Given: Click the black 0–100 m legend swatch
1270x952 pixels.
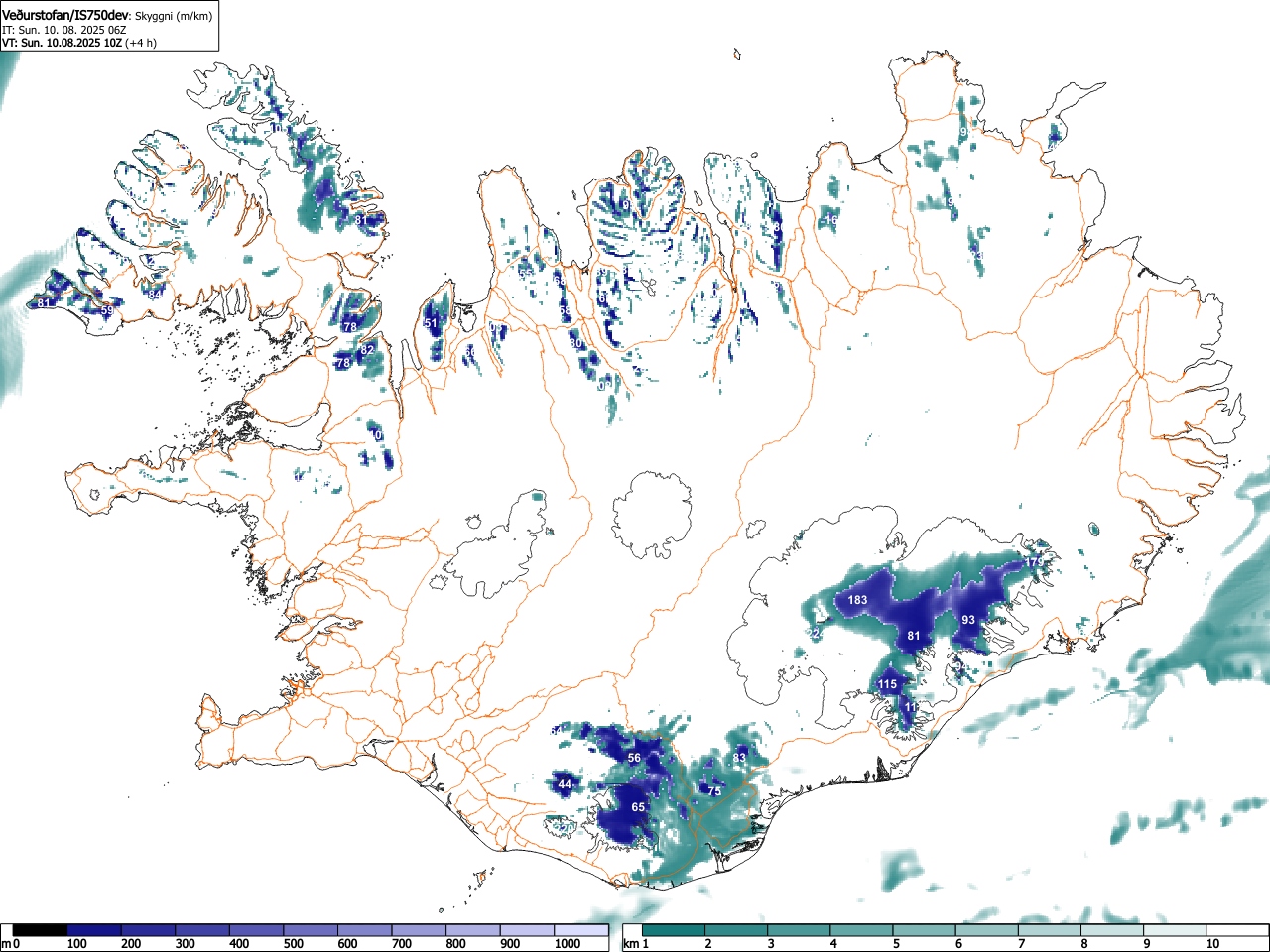Looking at the screenshot, I should 40,930.
